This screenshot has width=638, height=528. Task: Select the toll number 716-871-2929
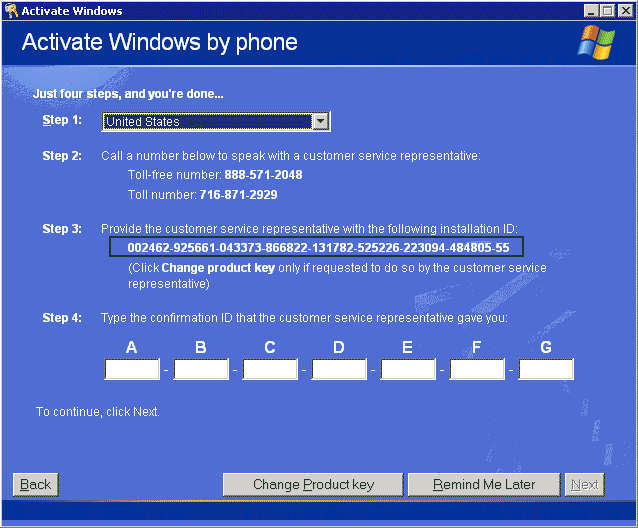[x=238, y=194]
